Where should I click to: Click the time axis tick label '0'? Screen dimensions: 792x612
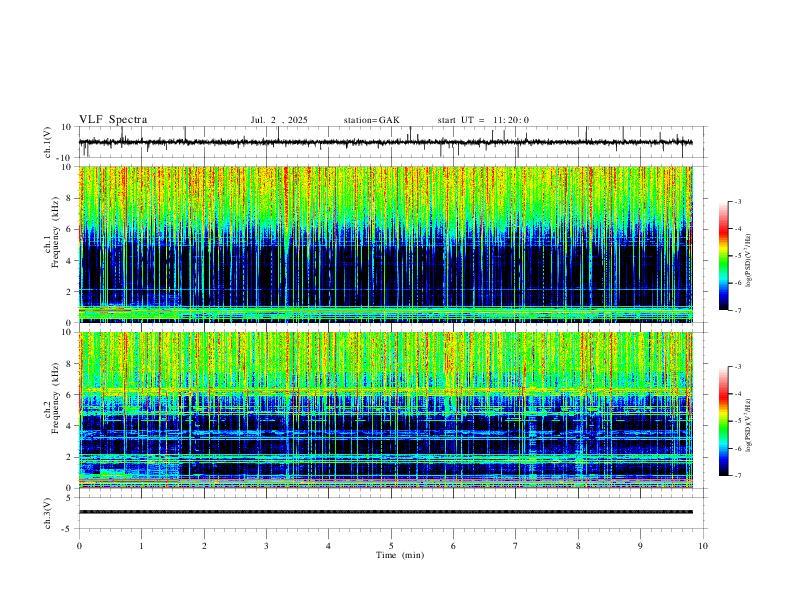pos(79,546)
